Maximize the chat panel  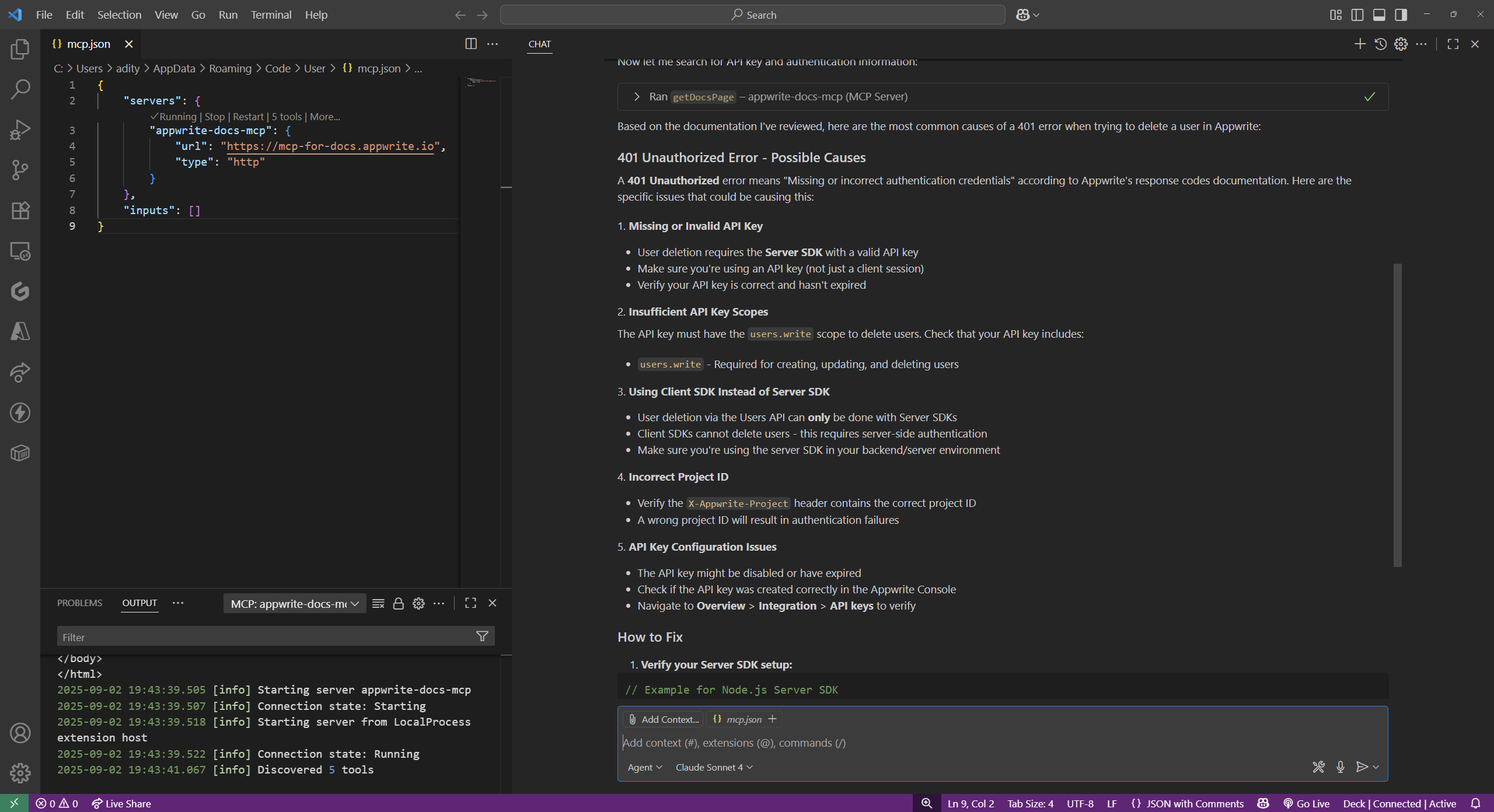coord(1453,44)
